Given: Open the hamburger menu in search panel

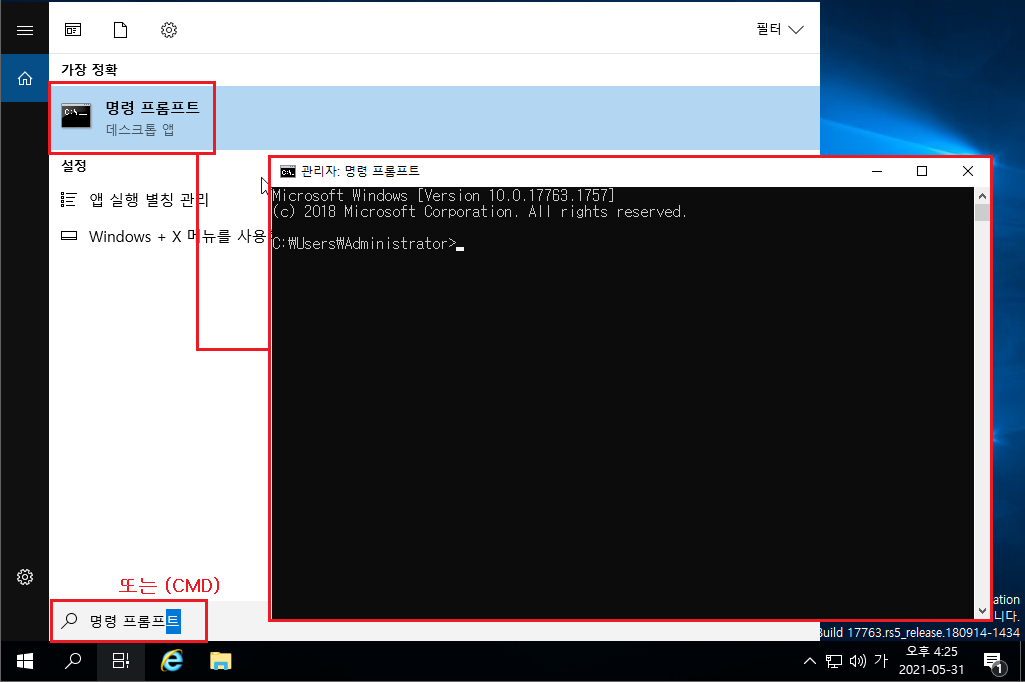Looking at the screenshot, I should [x=25, y=30].
